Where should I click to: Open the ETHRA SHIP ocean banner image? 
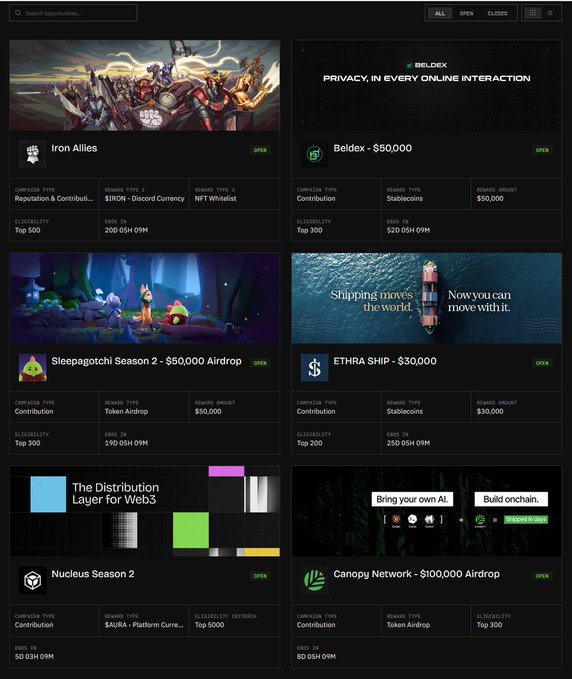[427, 298]
